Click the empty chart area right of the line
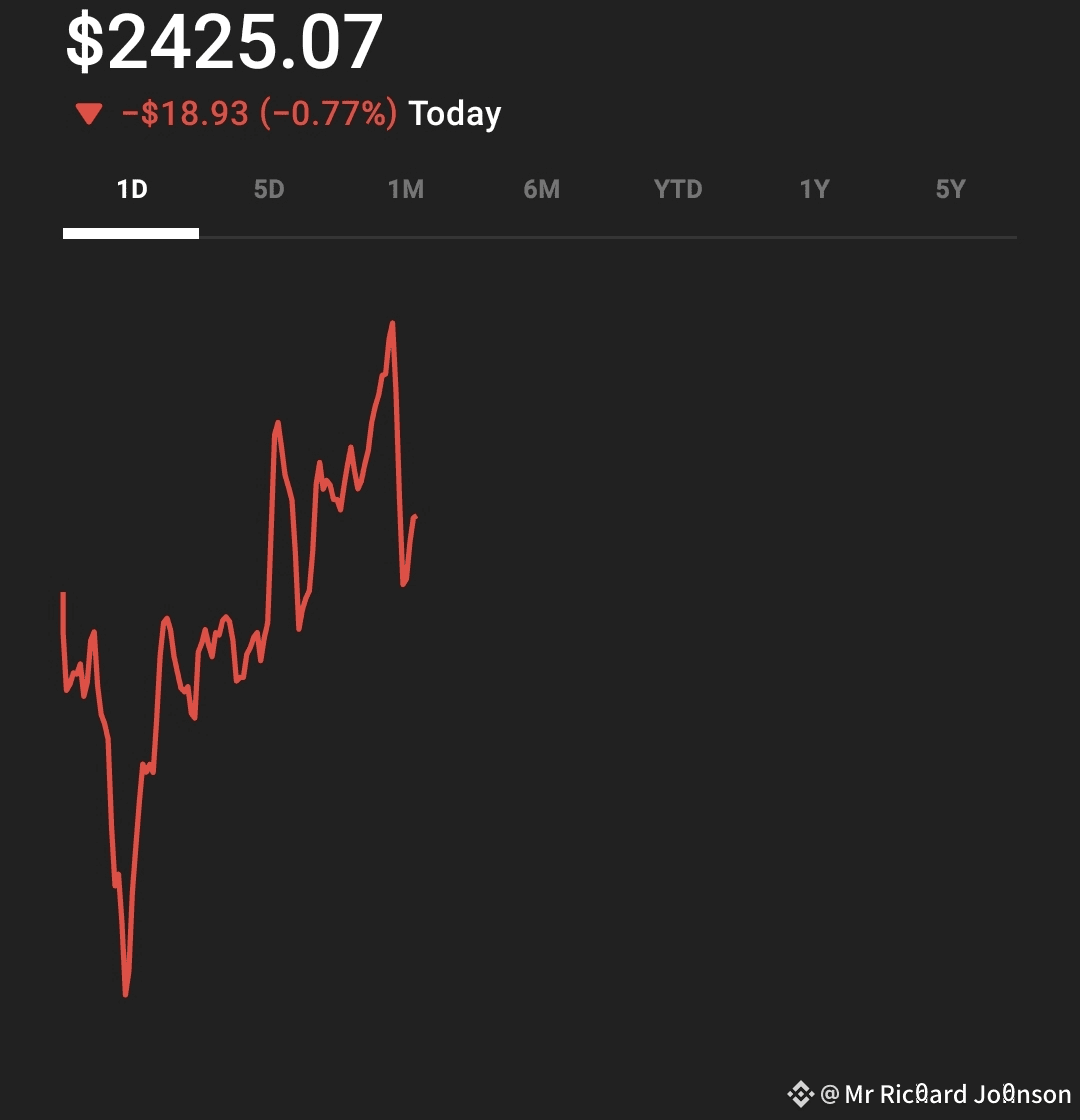Viewport: 1080px width, 1120px height. click(714, 643)
